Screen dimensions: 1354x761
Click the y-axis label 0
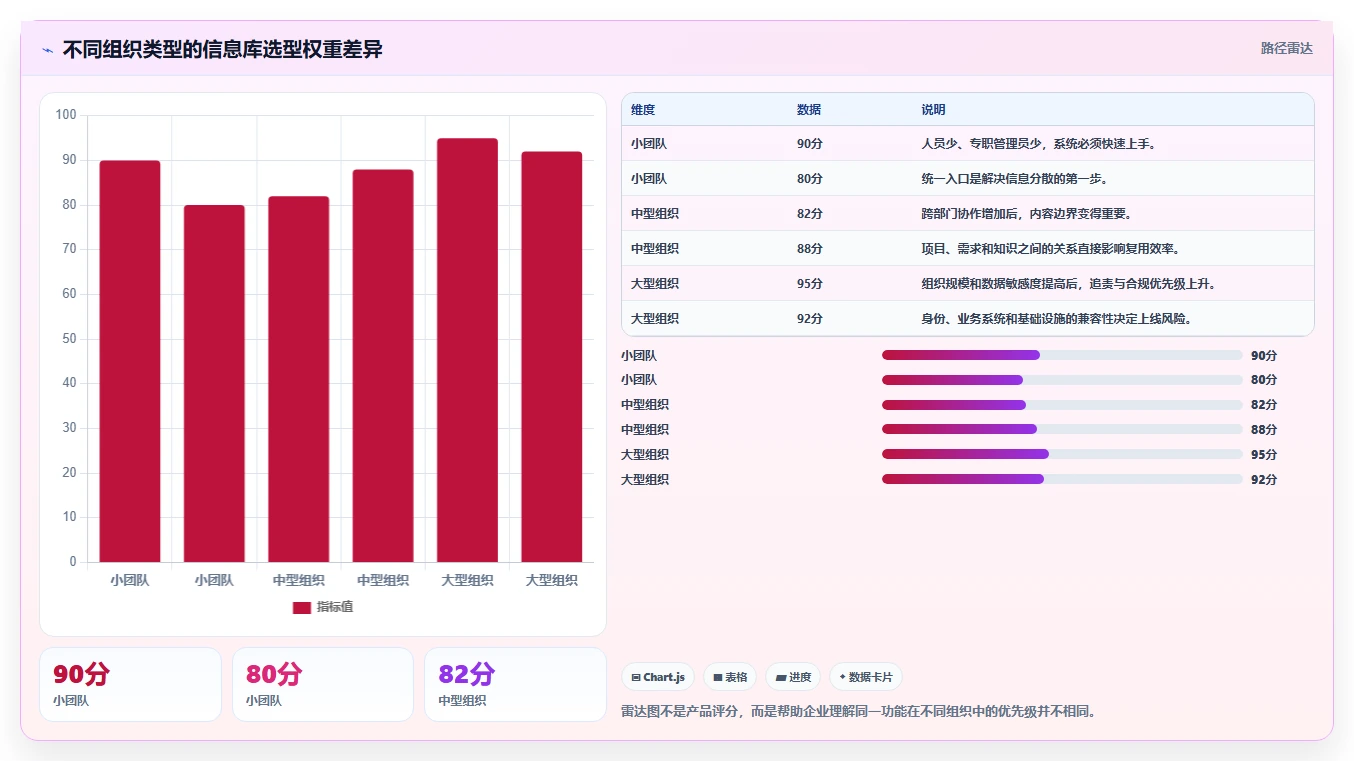click(73, 562)
